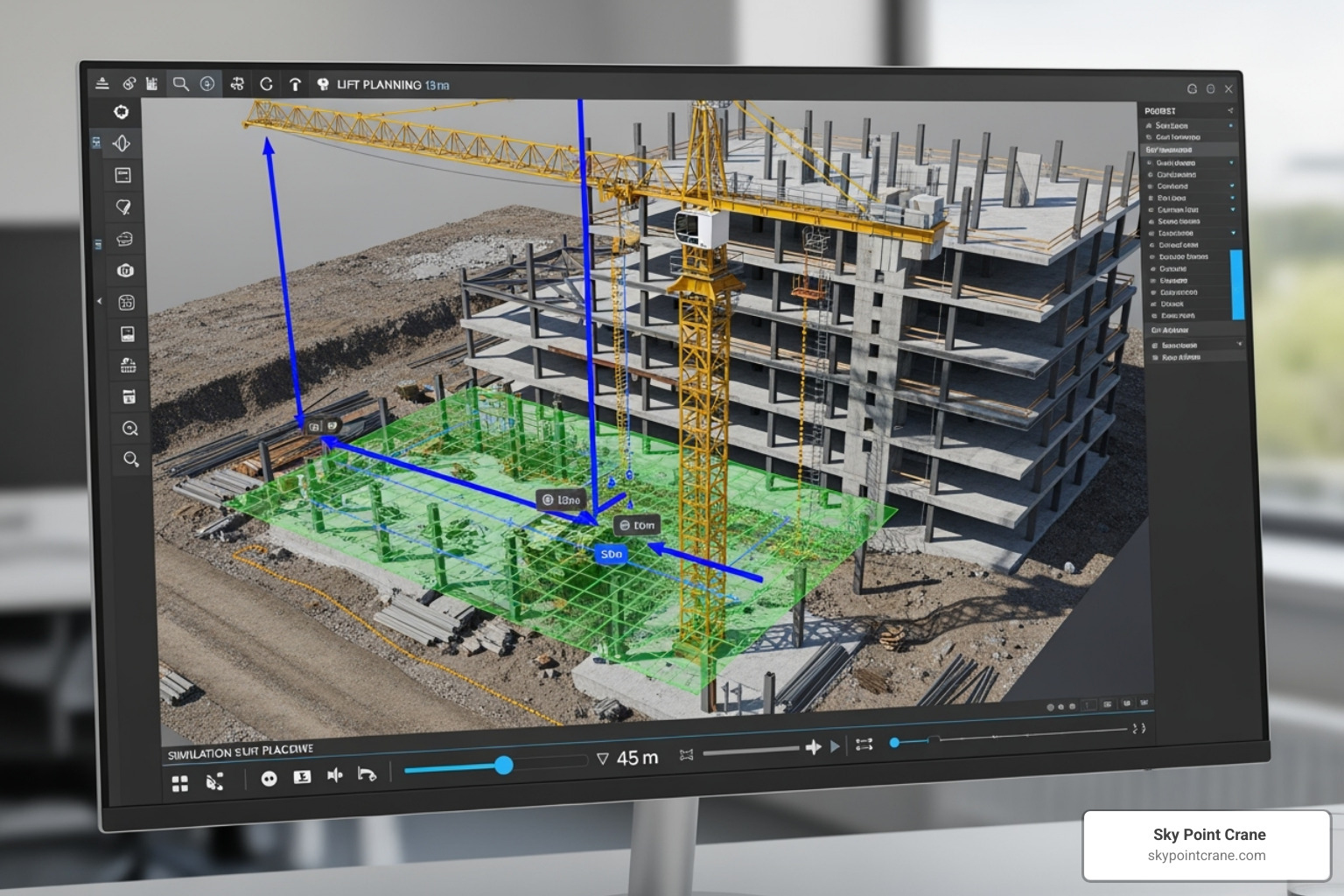Click the share icon in PGOBST panel header
The image size is (1344, 896).
pos(1230,110)
